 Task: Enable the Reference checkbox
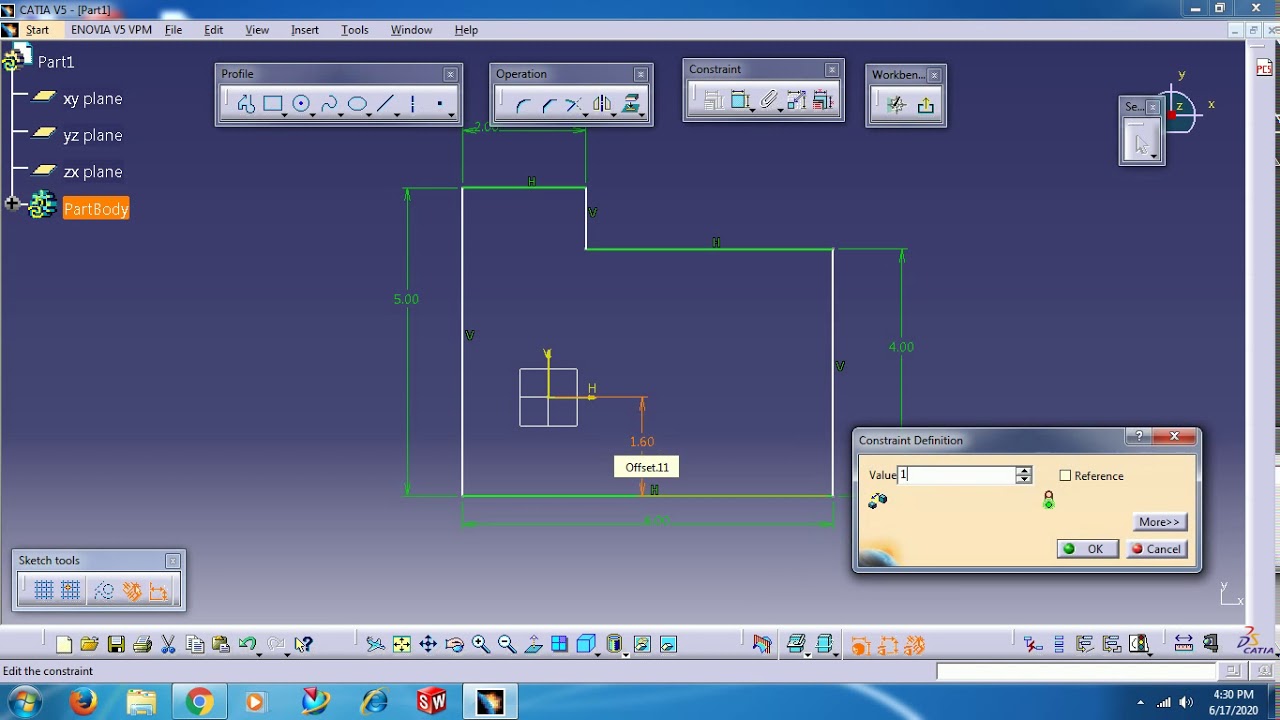[x=1065, y=476]
